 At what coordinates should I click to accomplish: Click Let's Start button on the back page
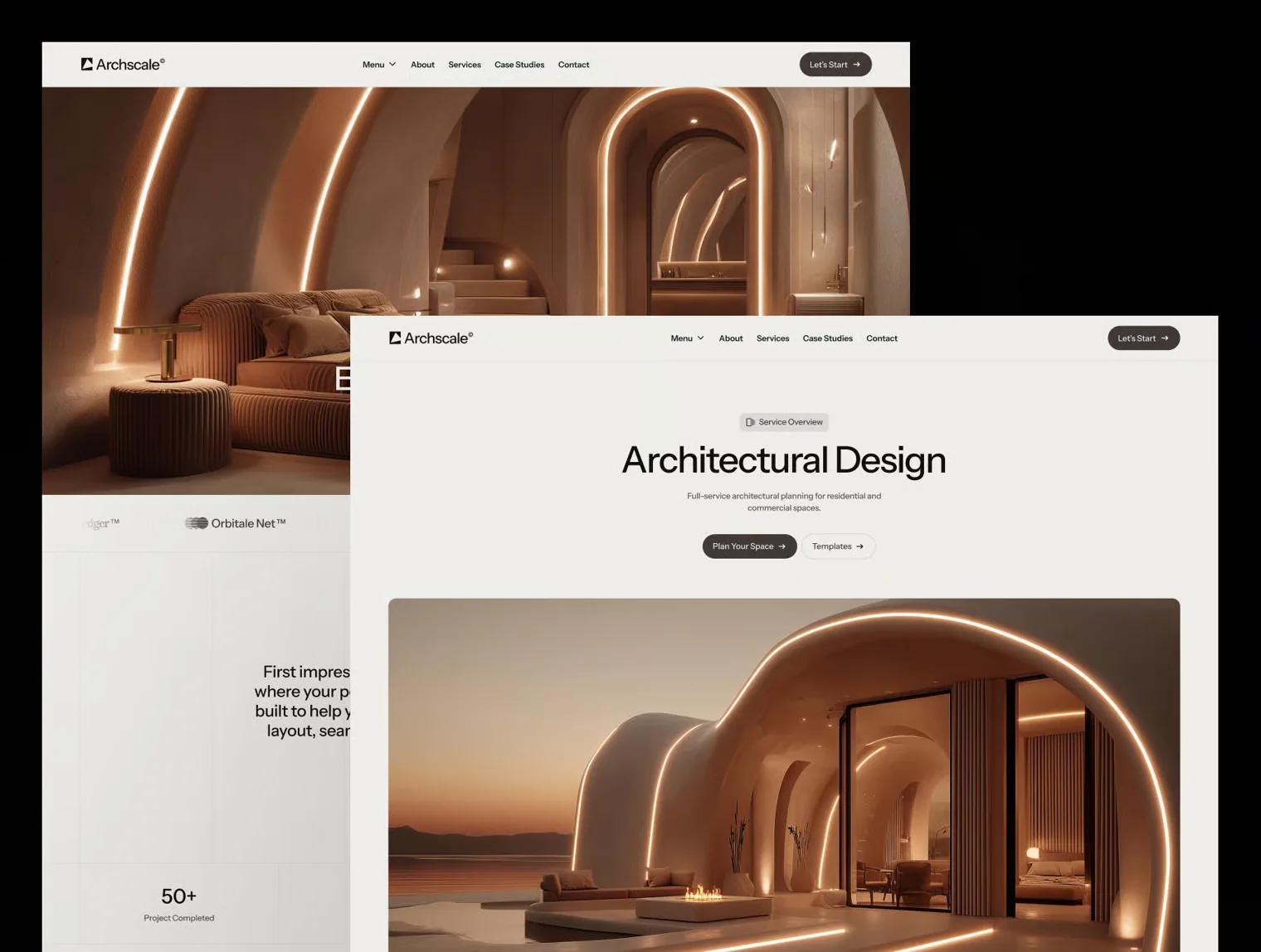tap(835, 65)
